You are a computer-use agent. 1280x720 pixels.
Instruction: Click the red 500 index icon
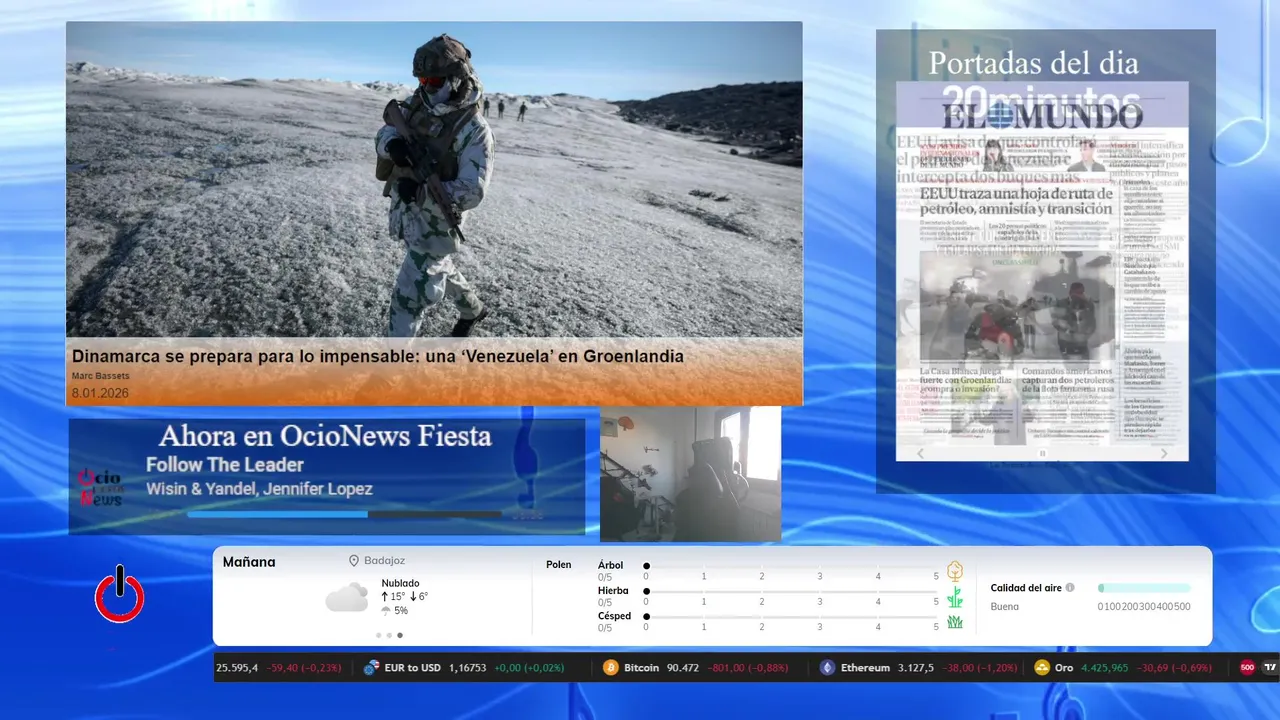click(1247, 668)
